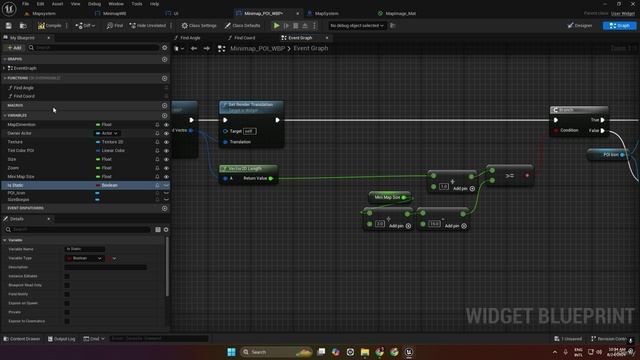Click Add pin on the 1.0 add node
This screenshot has height=360, width=640.
coord(464,189)
